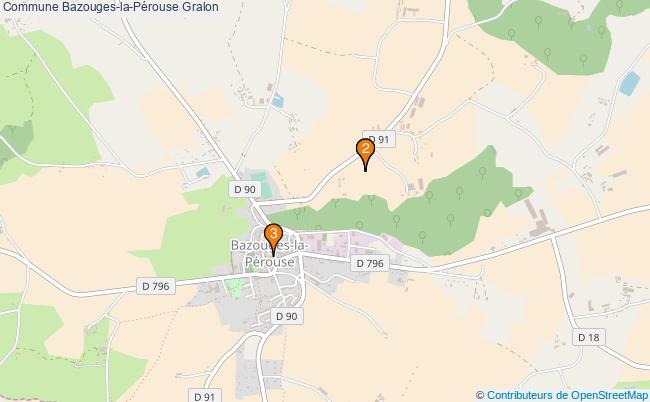
Task: Click the D 90 road shield north of town
Action: coord(245,189)
